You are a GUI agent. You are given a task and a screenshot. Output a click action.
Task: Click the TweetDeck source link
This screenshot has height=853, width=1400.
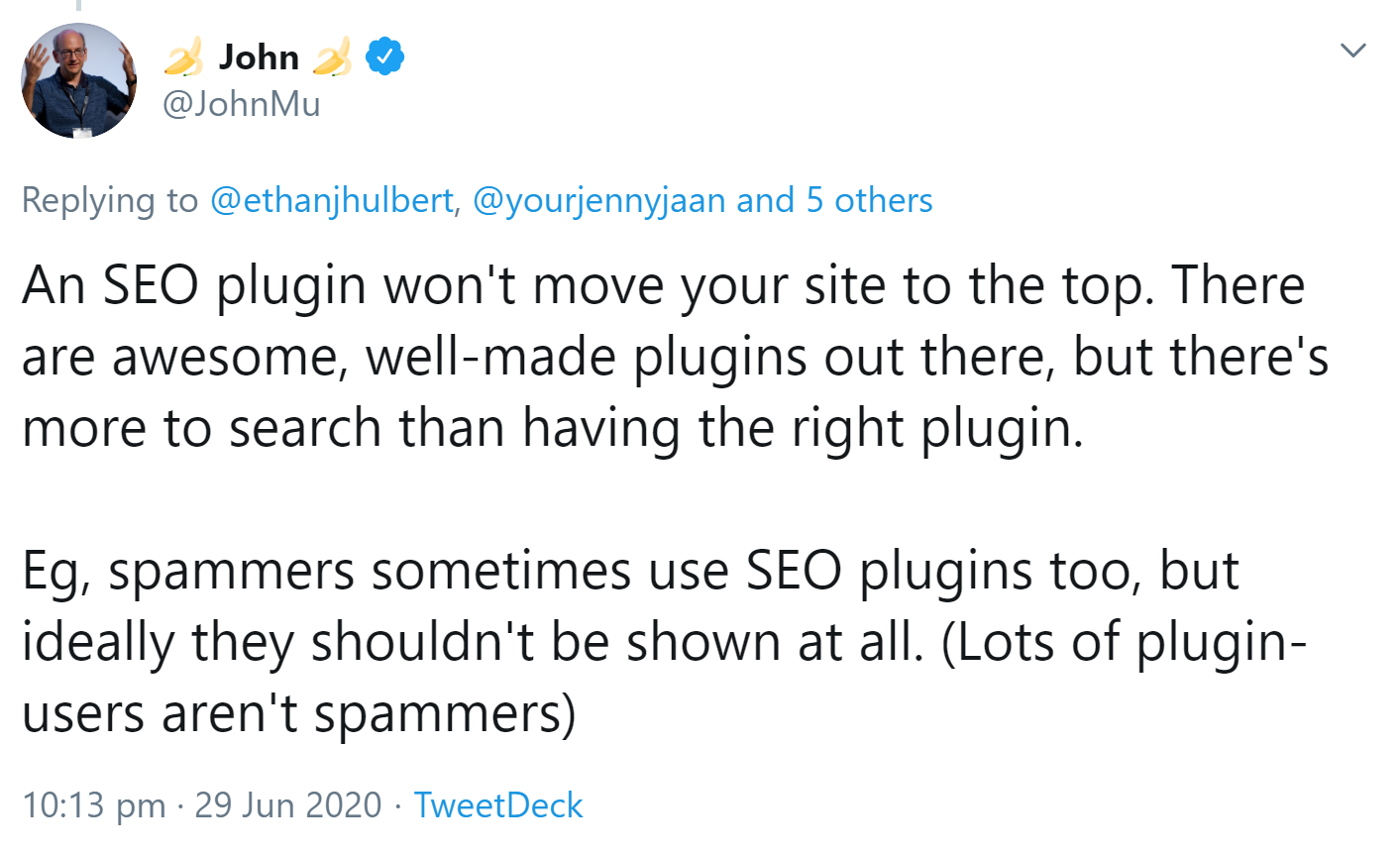click(498, 805)
